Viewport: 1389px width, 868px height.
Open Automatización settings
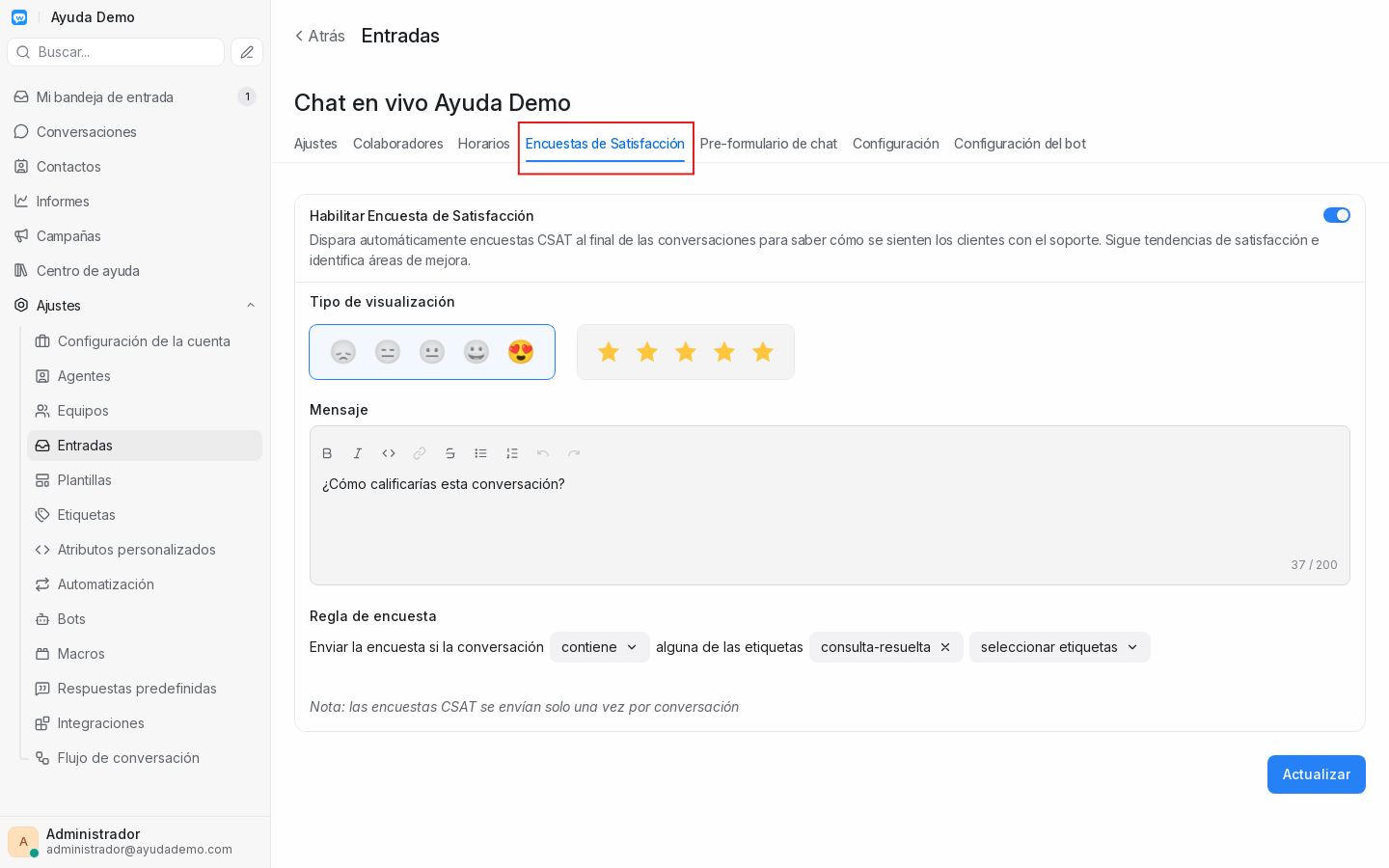coord(145,584)
